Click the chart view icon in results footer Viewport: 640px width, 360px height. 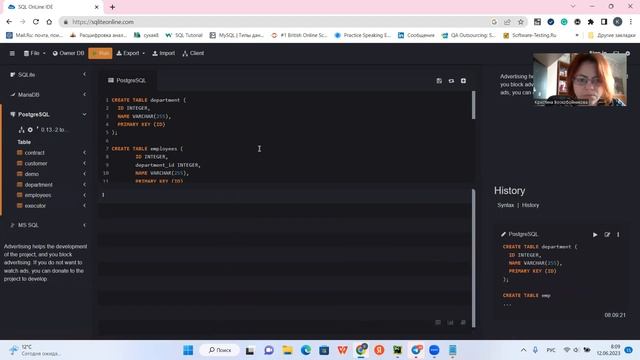point(450,322)
